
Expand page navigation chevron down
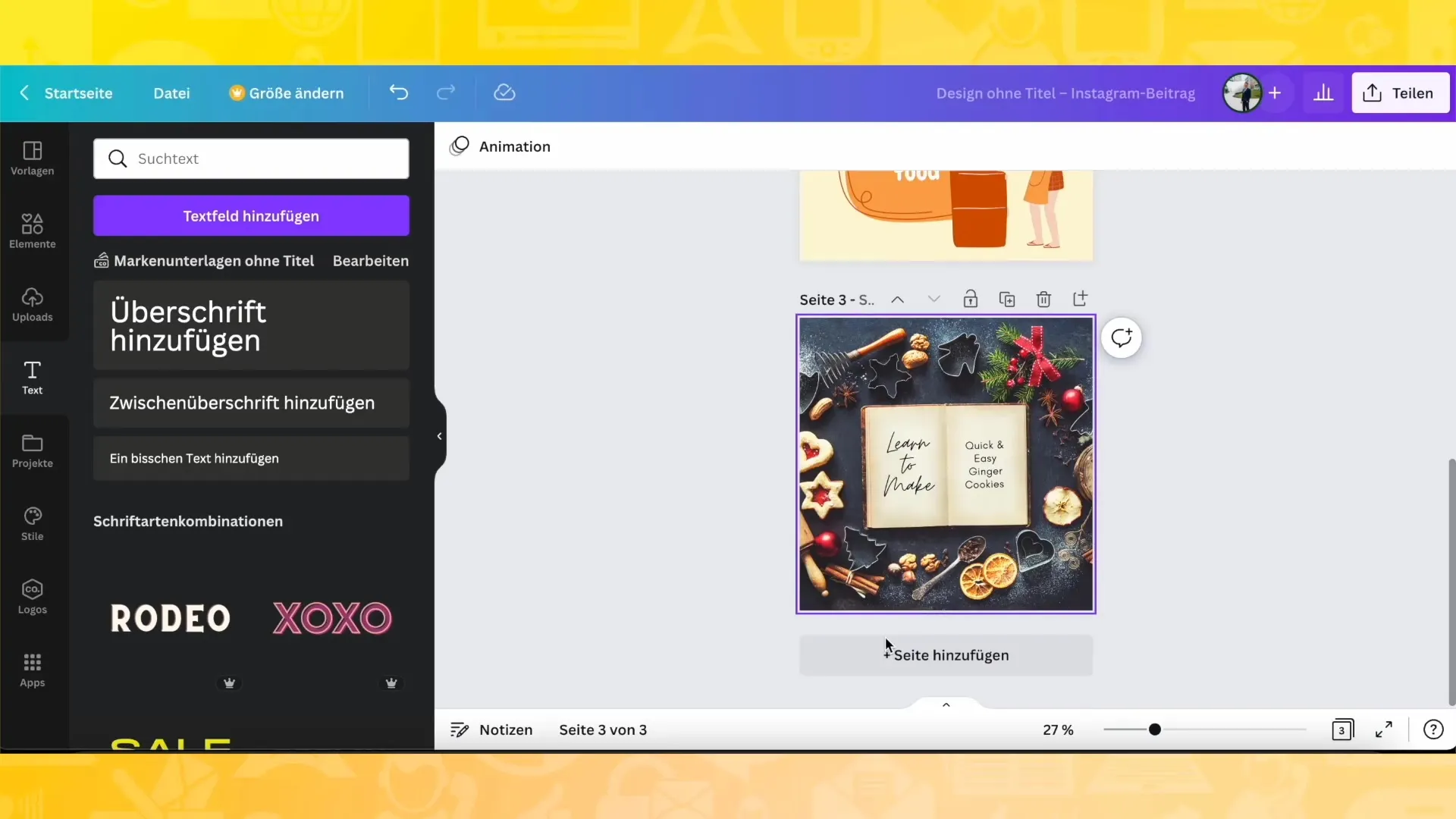pyautogui.click(x=934, y=299)
